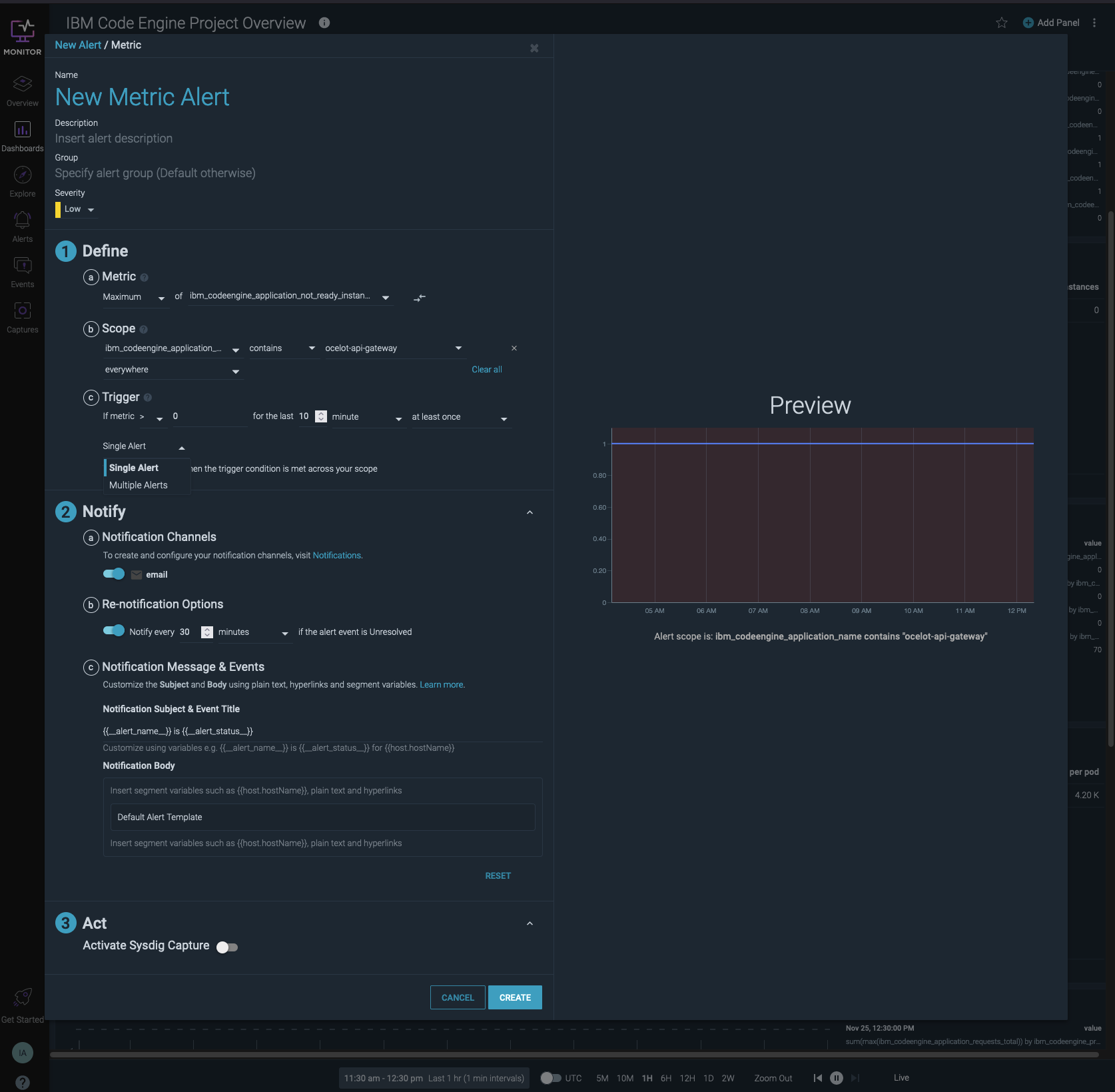The image size is (1115, 1092).
Task: Select the 10M time range
Action: point(625,1078)
